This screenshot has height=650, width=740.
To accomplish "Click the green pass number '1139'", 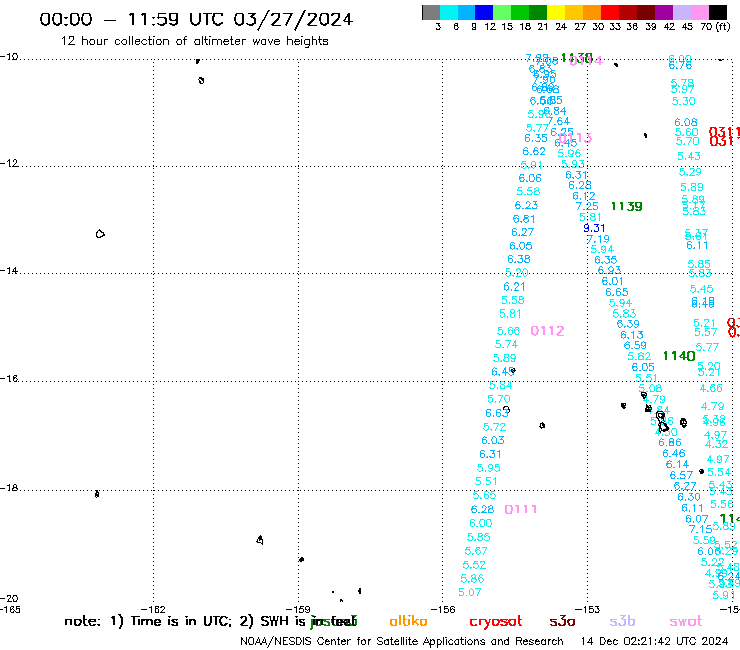I will pyautogui.click(x=626, y=206).
